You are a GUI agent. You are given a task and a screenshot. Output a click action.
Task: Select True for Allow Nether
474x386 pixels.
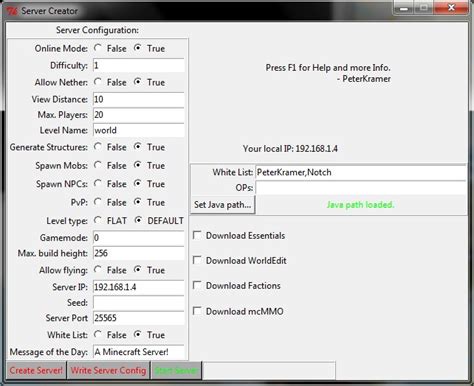pyautogui.click(x=138, y=82)
